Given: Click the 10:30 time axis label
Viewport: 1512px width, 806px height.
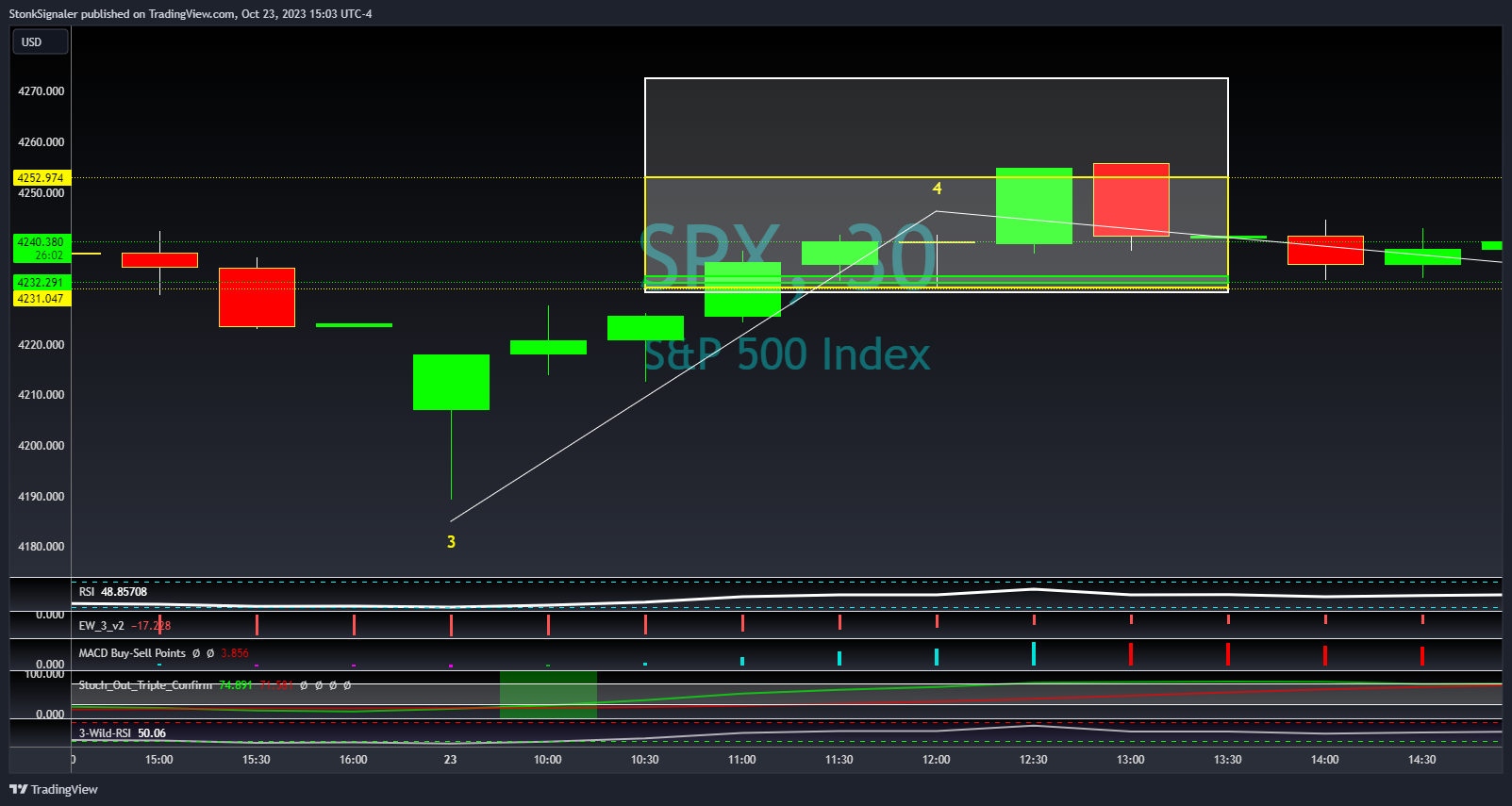Looking at the screenshot, I should point(645,760).
